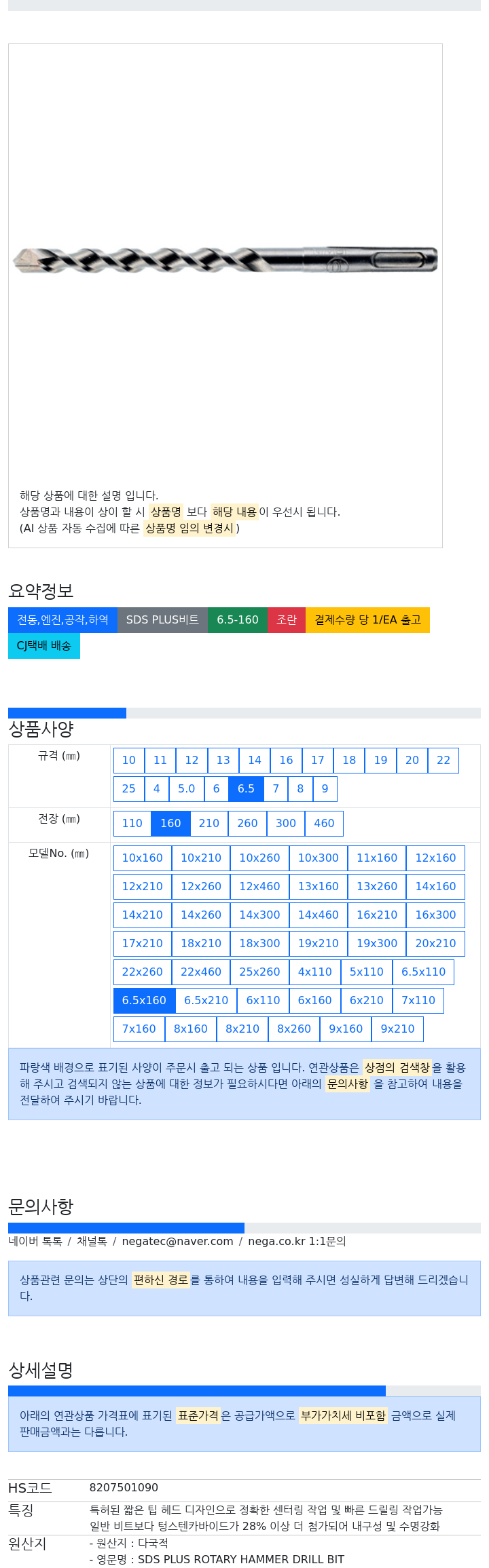
Task: Select the 6.5x160 model number
Action: click(x=144, y=1000)
